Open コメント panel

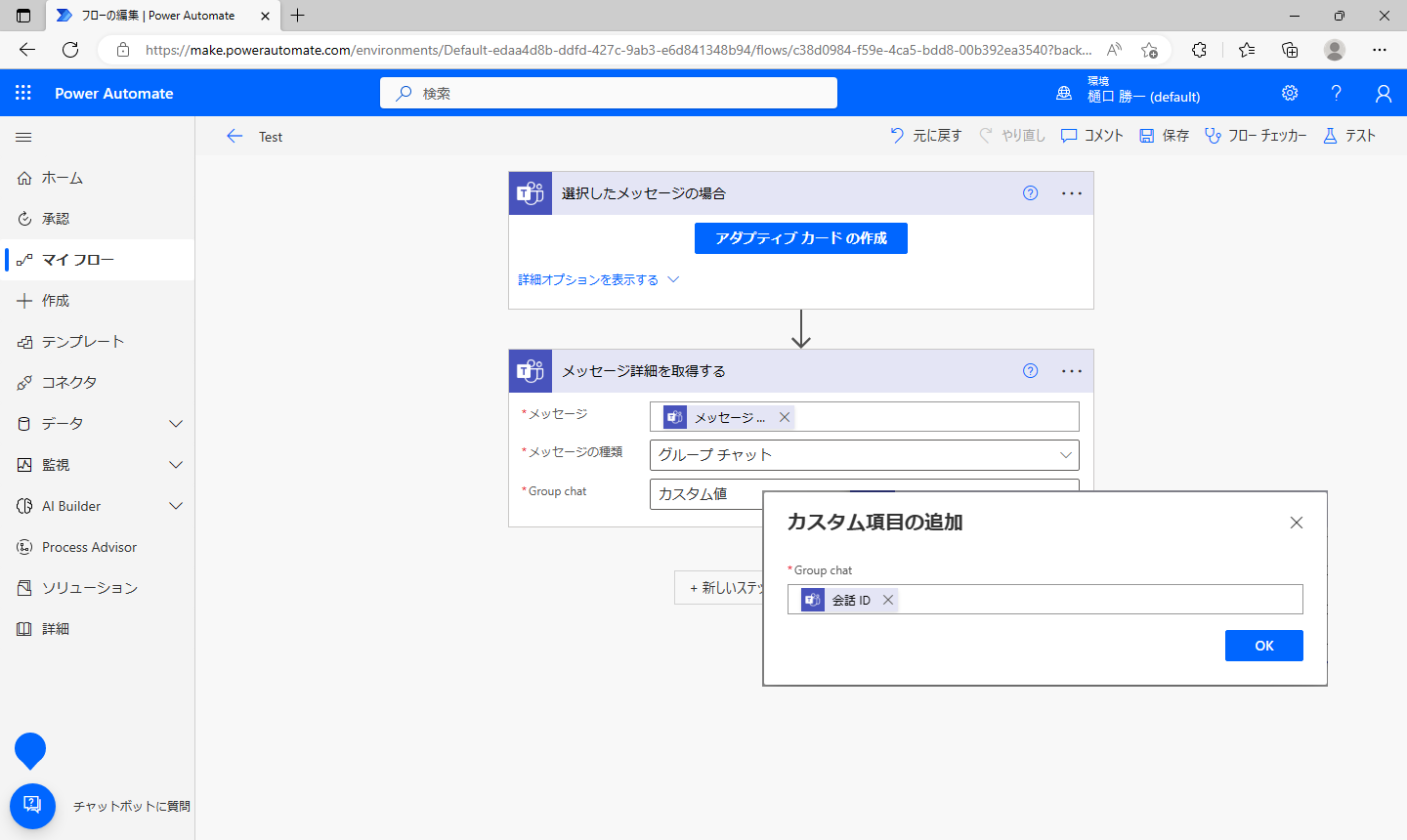[1092, 136]
